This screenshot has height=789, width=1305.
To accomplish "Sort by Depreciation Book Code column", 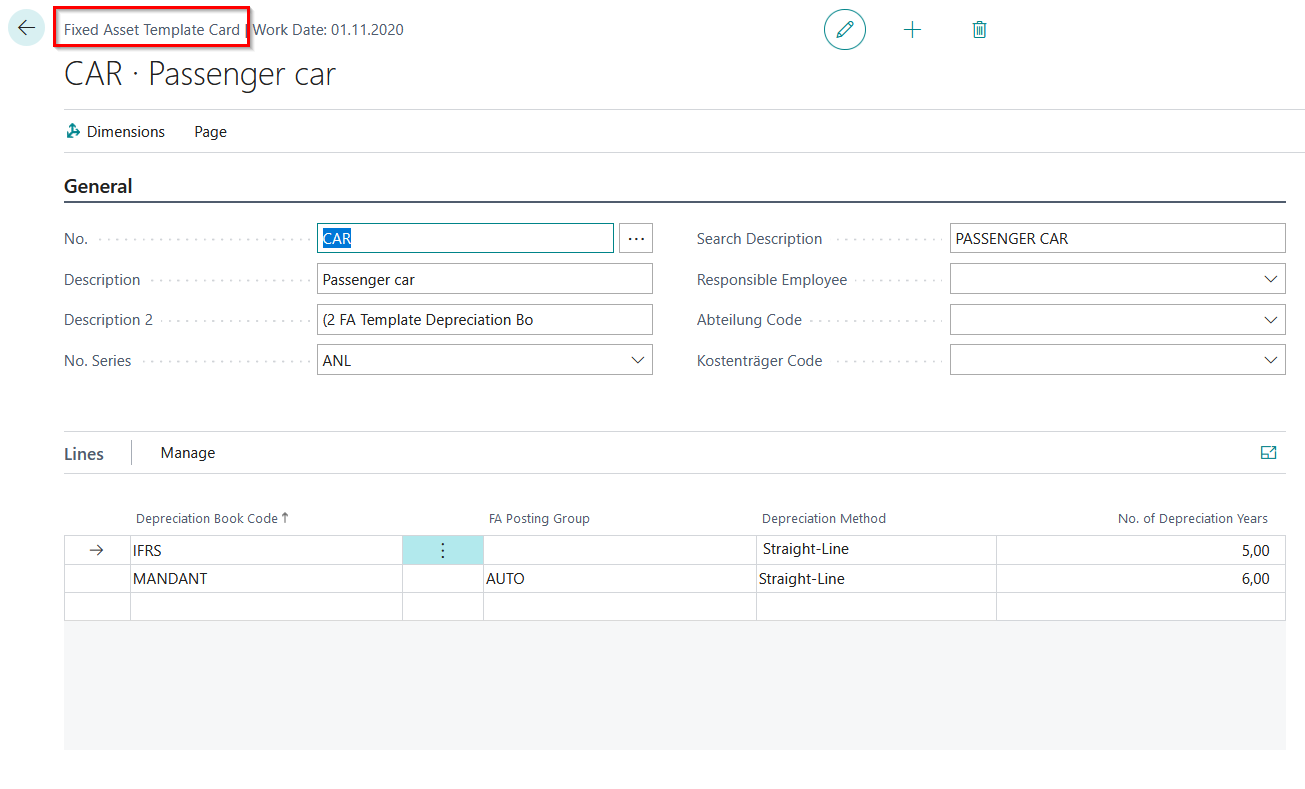I will click(206, 518).
